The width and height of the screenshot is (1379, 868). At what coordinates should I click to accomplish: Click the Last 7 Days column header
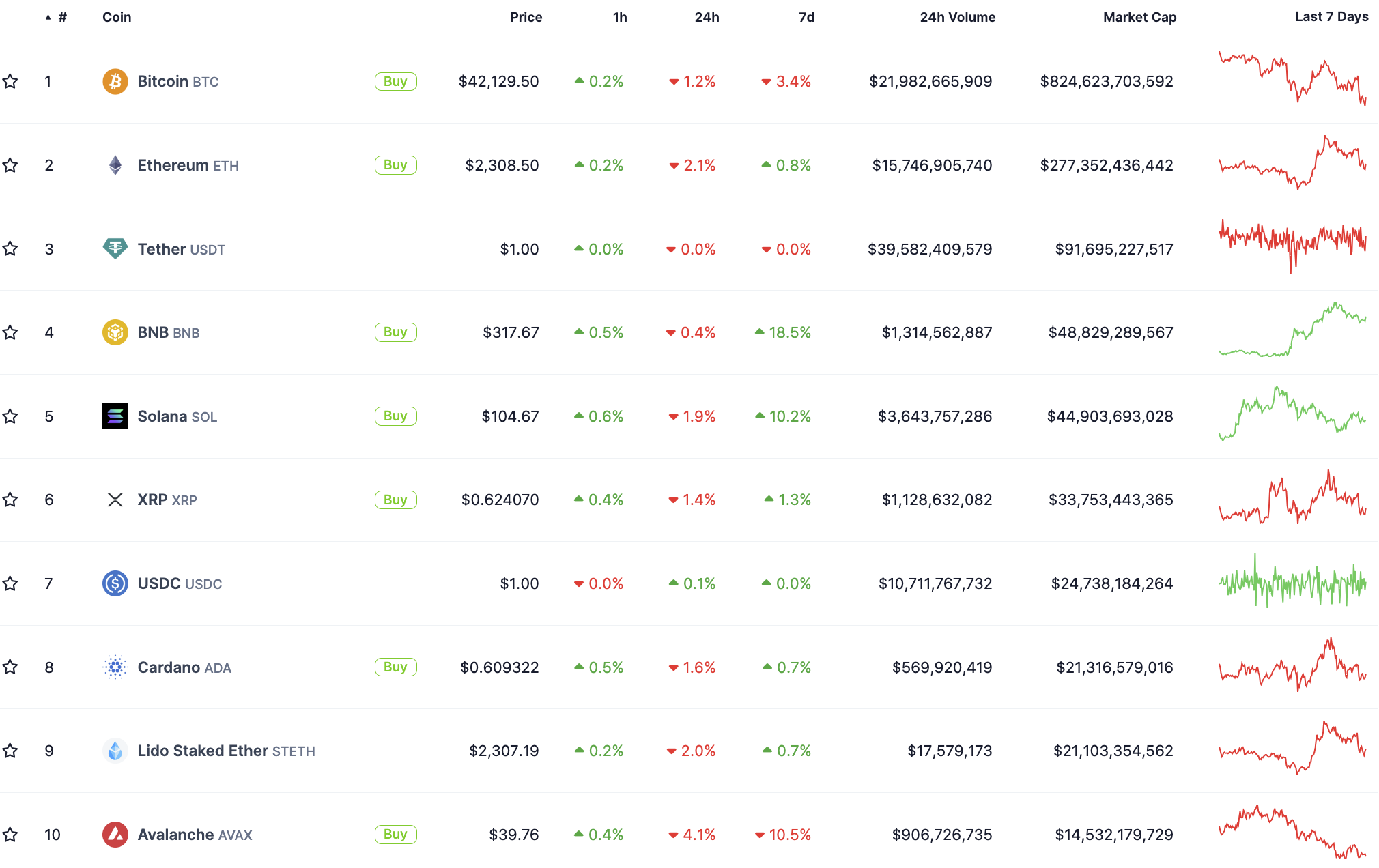point(1331,17)
